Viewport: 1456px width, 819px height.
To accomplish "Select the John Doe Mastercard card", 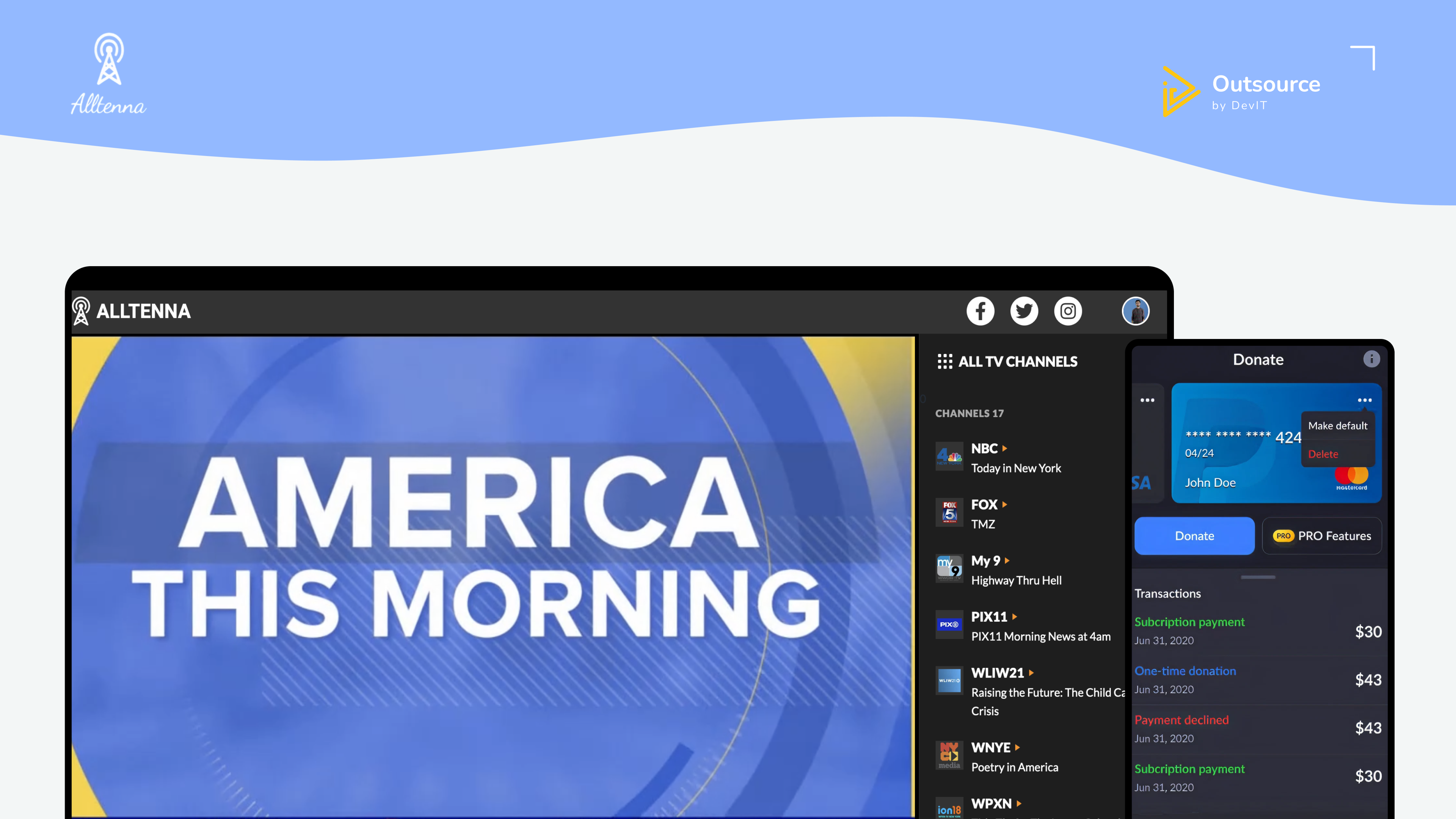I will (x=1276, y=443).
